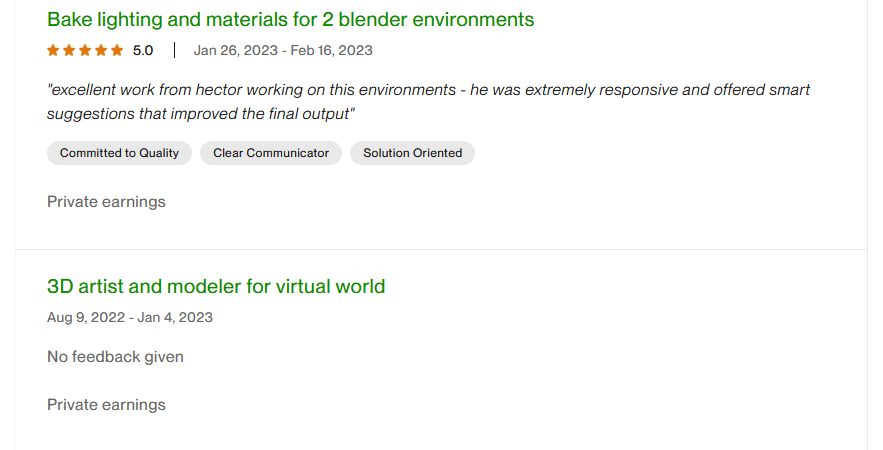Viewport: 883px width, 450px height.
Task: Click the Aug 9, 2022 - Jan 4, 2023 date range
Action: pos(130,317)
